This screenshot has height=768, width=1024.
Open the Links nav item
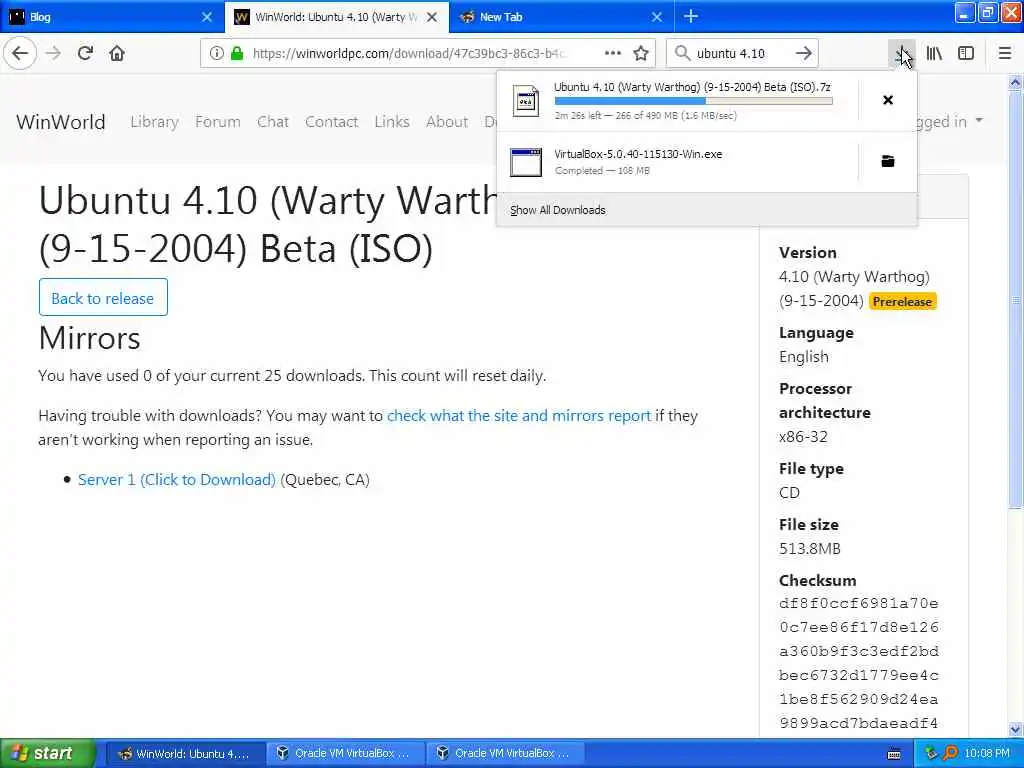[x=392, y=121]
